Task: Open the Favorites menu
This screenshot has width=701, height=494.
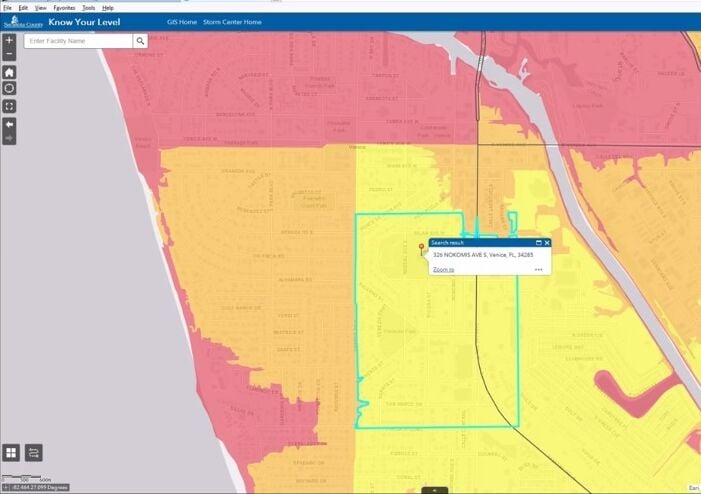Action: [x=63, y=7]
